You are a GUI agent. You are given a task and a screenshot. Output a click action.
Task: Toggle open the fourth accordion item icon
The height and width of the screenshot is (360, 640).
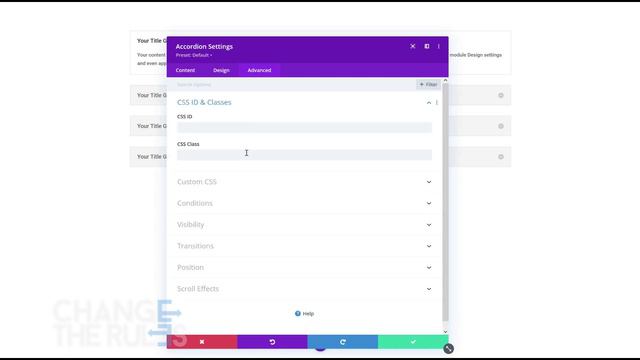point(501,157)
